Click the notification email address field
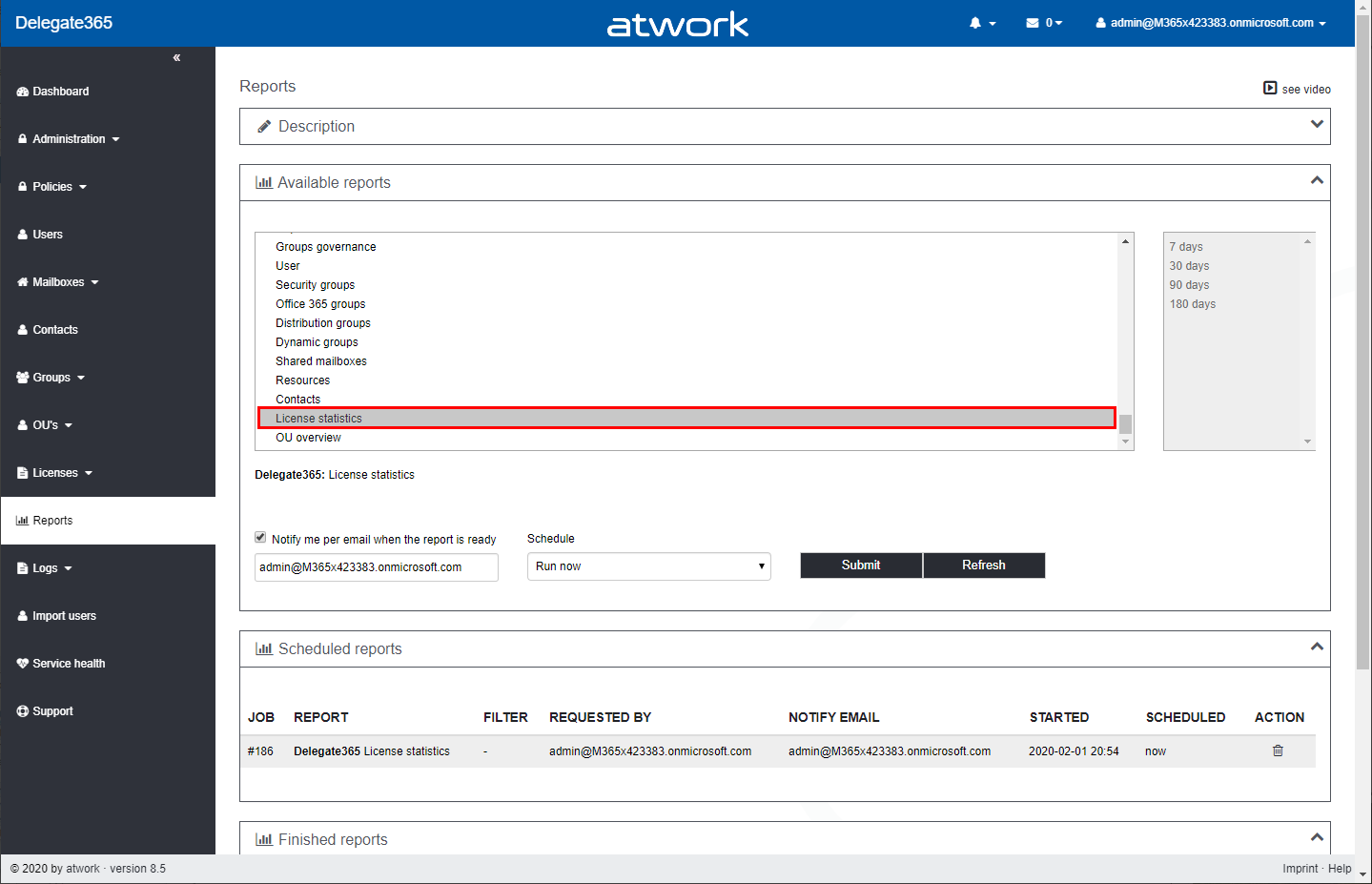Viewport: 1372px width, 884px height. point(376,567)
